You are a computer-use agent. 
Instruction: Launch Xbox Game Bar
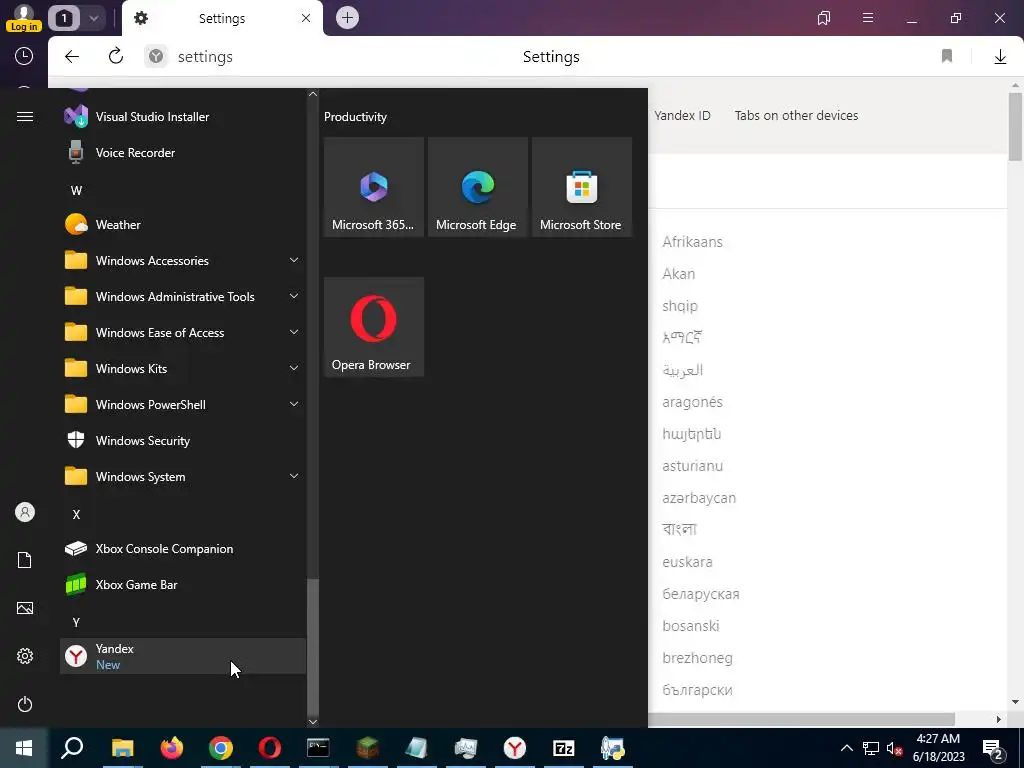[183, 584]
